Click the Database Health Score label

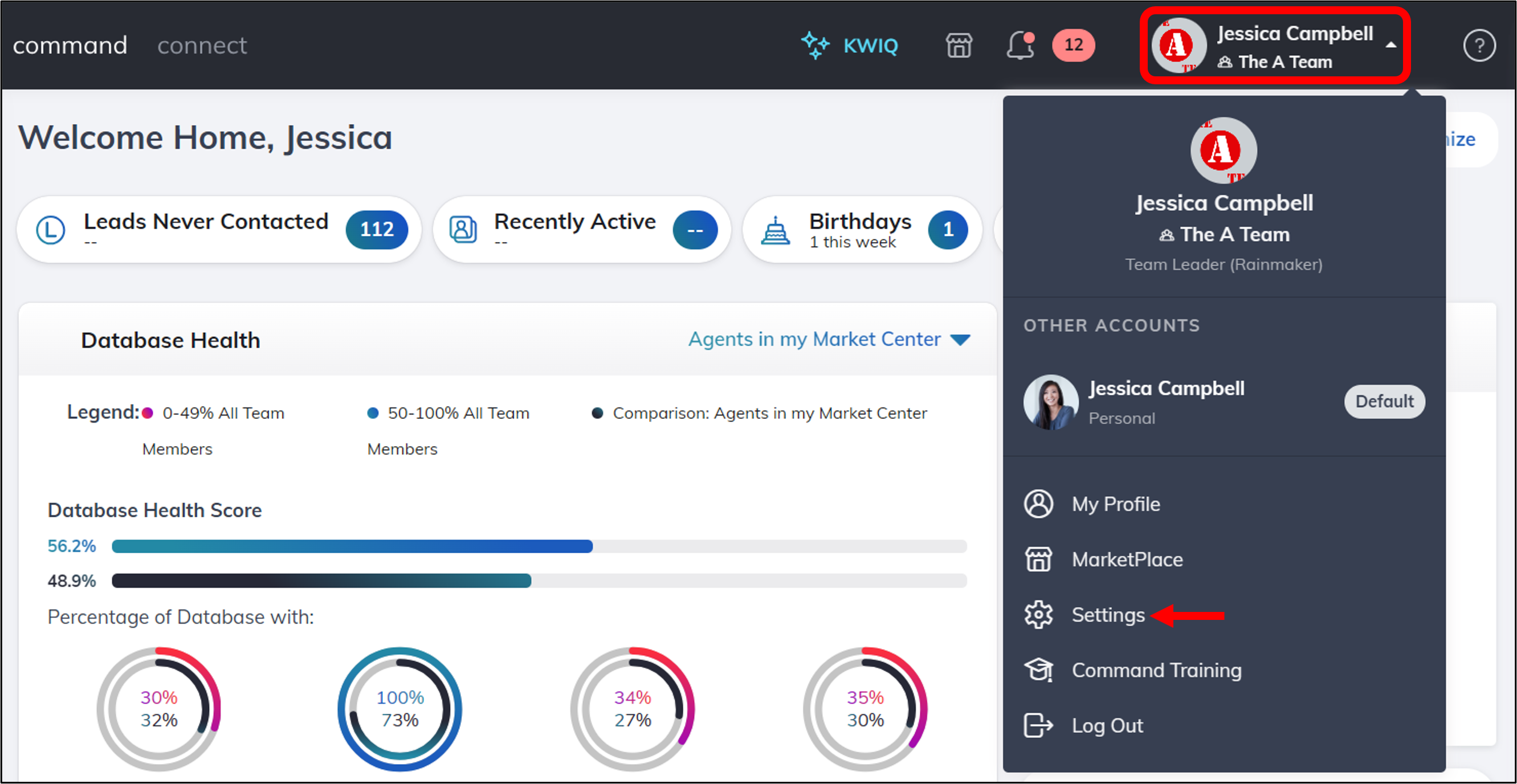pyautogui.click(x=154, y=511)
